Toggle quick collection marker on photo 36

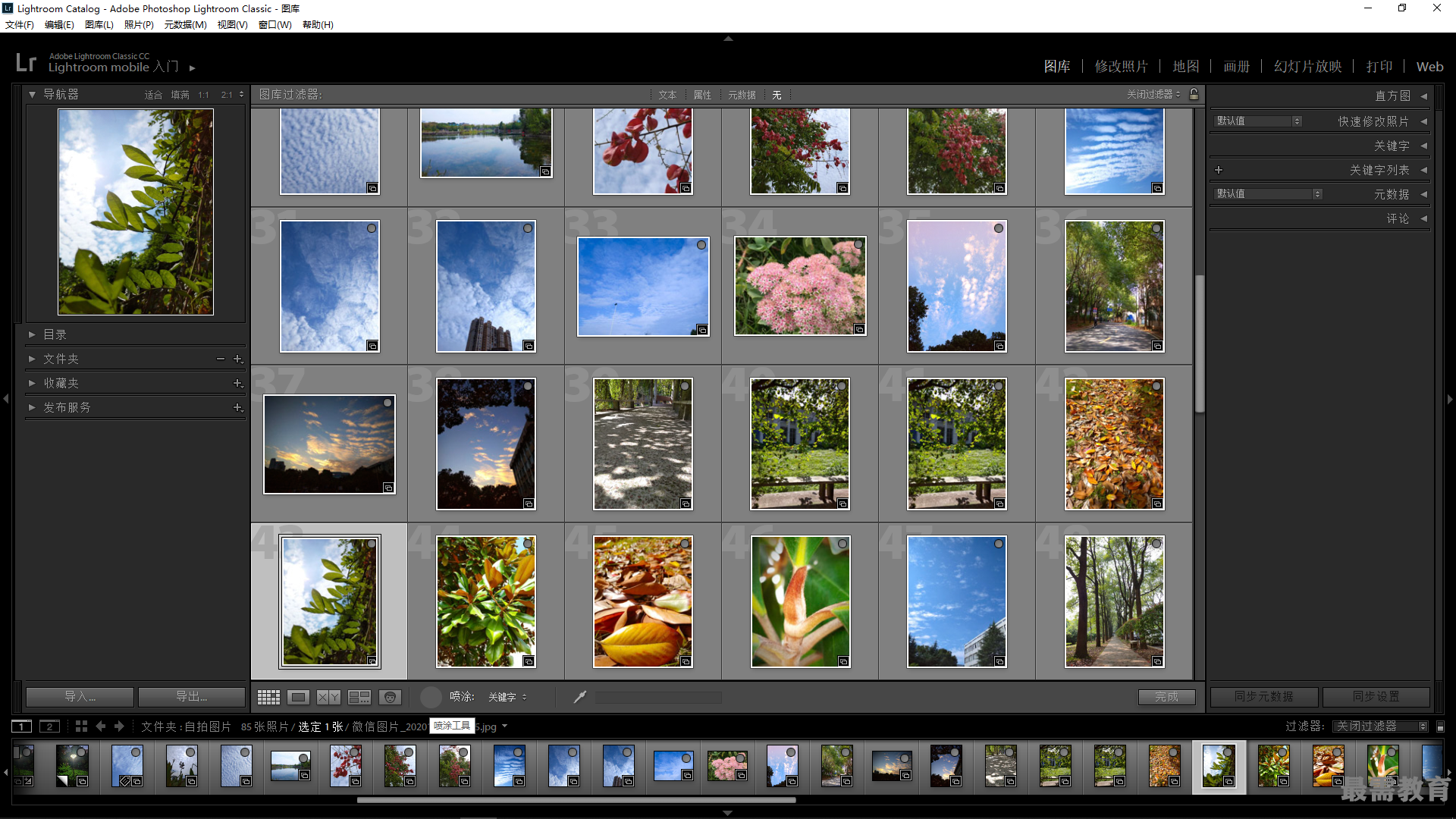(x=1156, y=228)
